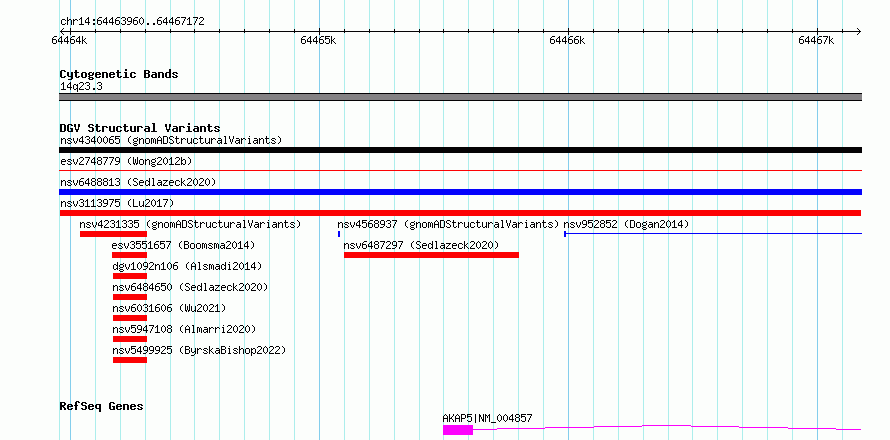
Task: Click the red bar under nsv5499925
Action: [130, 360]
